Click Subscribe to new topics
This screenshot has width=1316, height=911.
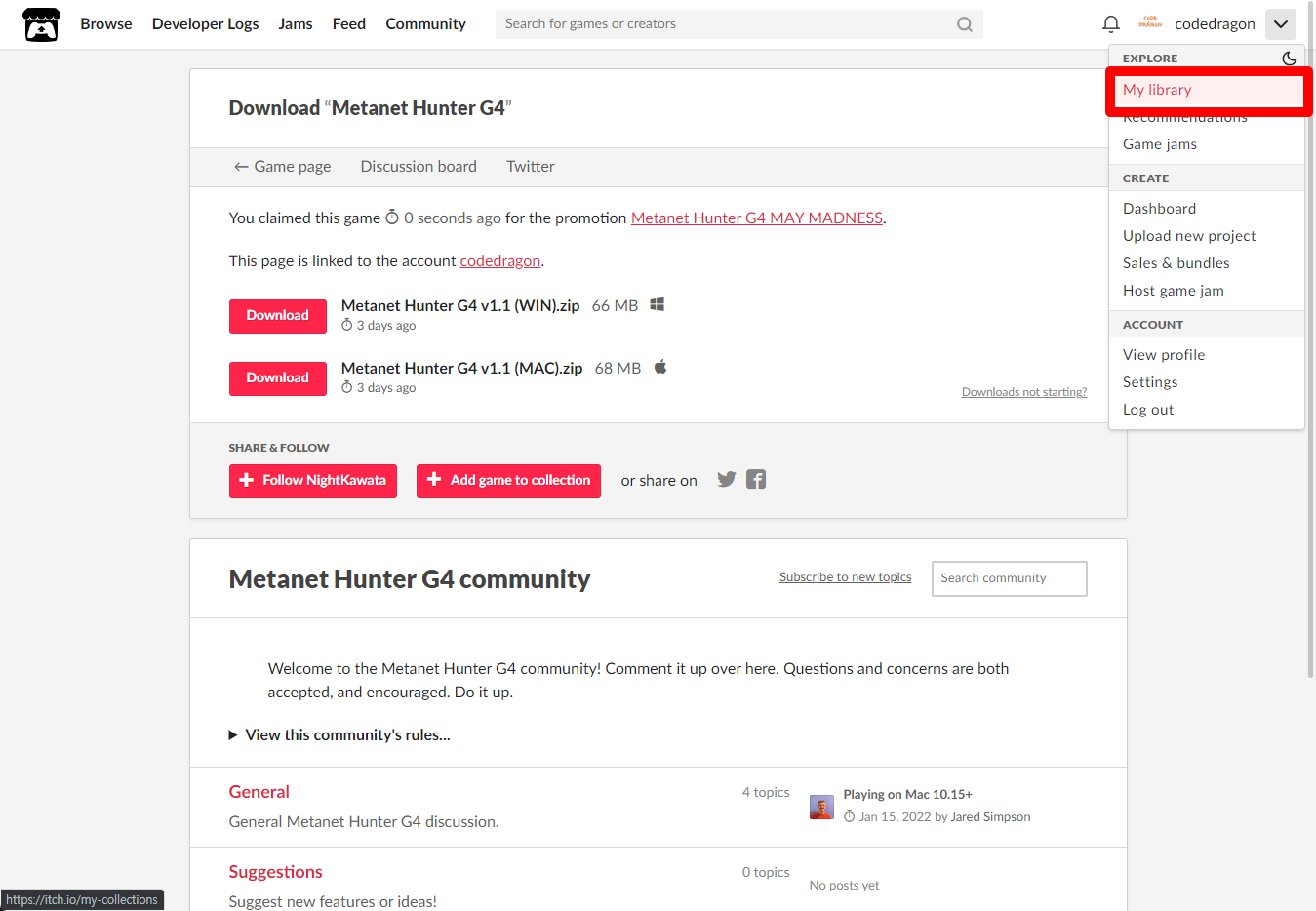click(x=846, y=577)
